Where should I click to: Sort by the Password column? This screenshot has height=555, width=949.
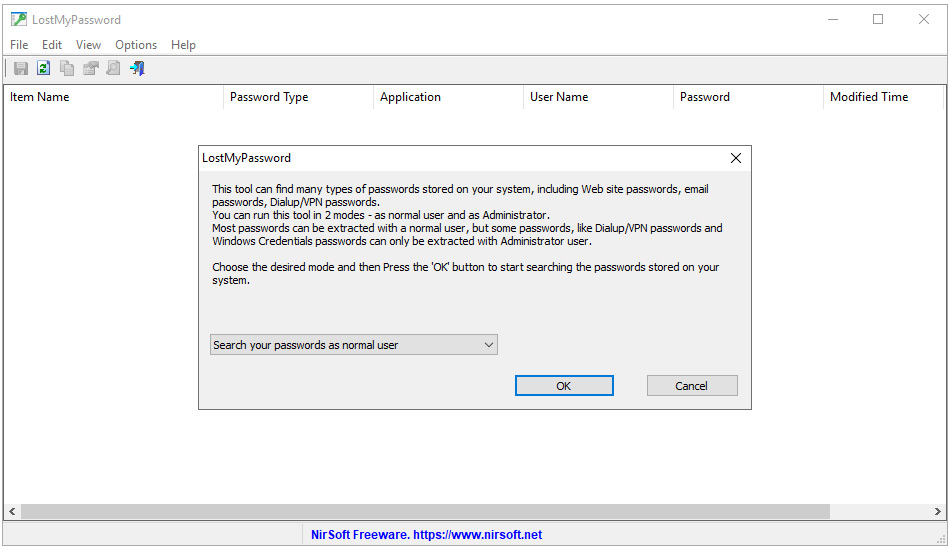[x=749, y=97]
